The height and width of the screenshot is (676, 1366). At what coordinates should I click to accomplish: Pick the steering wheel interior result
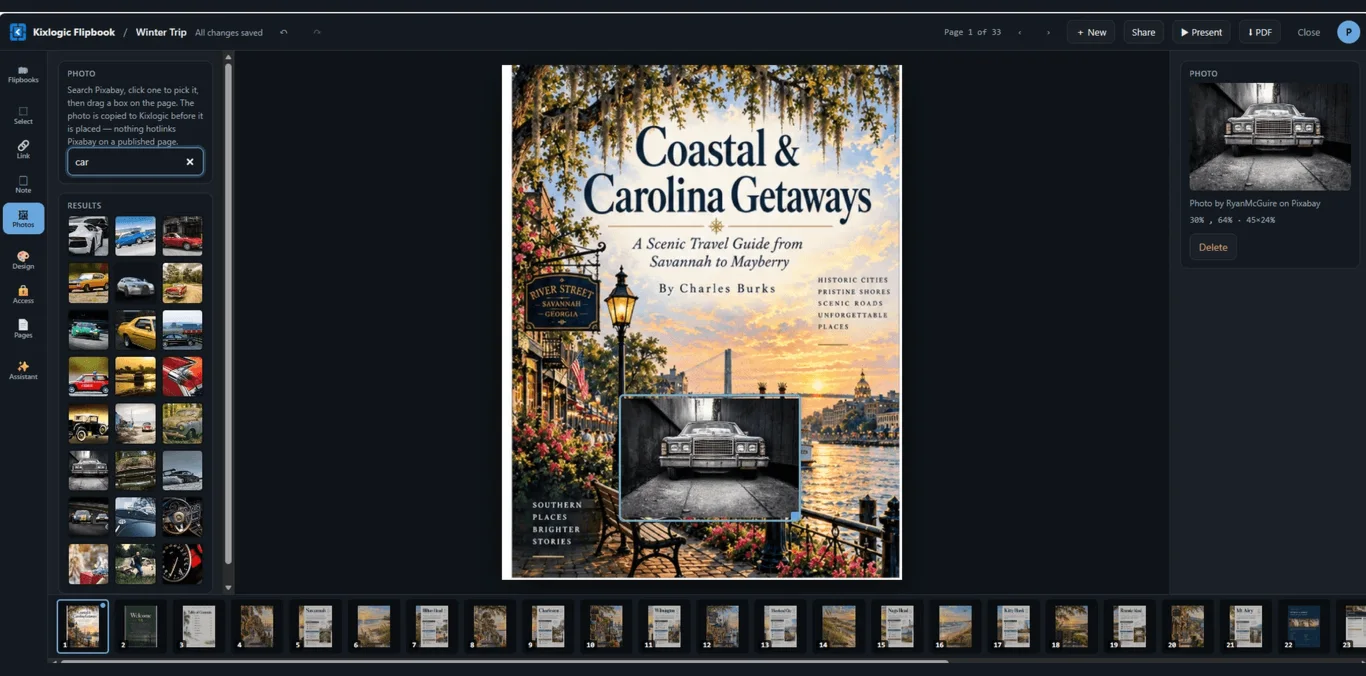tap(182, 517)
